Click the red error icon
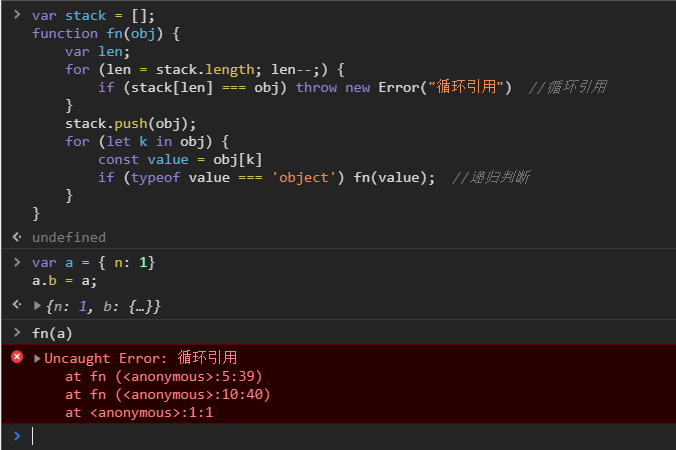This screenshot has height=450, width=676. (16, 357)
